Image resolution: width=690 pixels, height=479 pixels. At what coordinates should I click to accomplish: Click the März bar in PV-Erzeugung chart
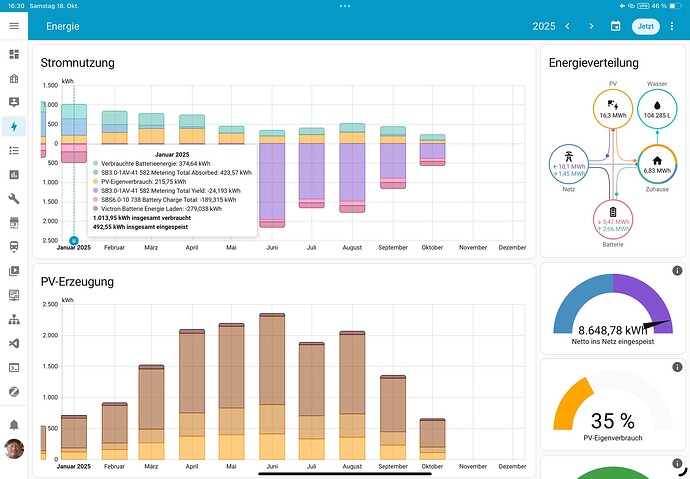coord(151,412)
